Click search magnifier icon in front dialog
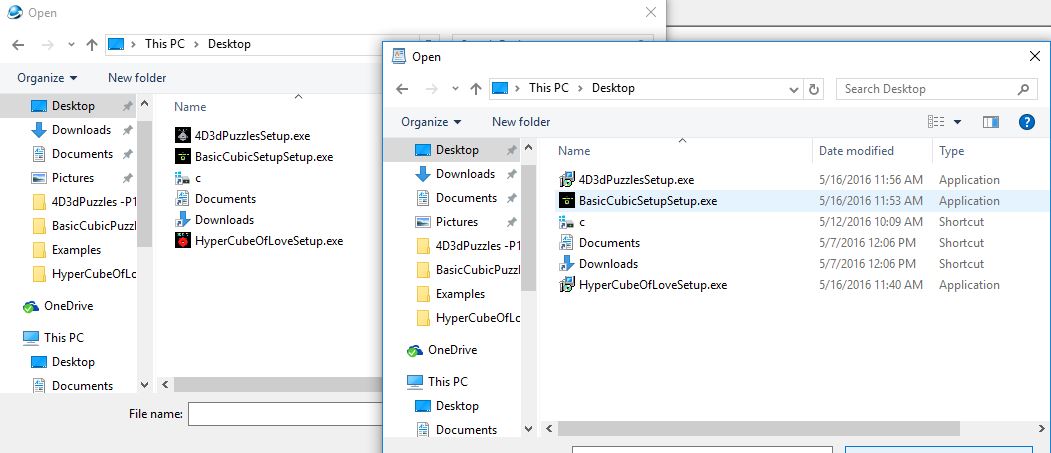Image resolution: width=1051 pixels, height=453 pixels. point(1023,88)
